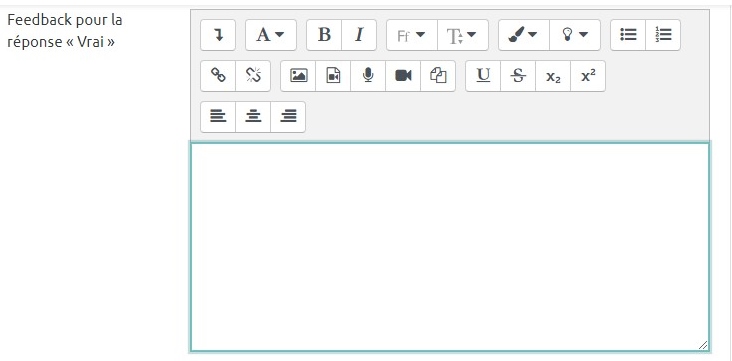Open the text color brush dropdown
The width and height of the screenshot is (732, 361).
coord(524,35)
